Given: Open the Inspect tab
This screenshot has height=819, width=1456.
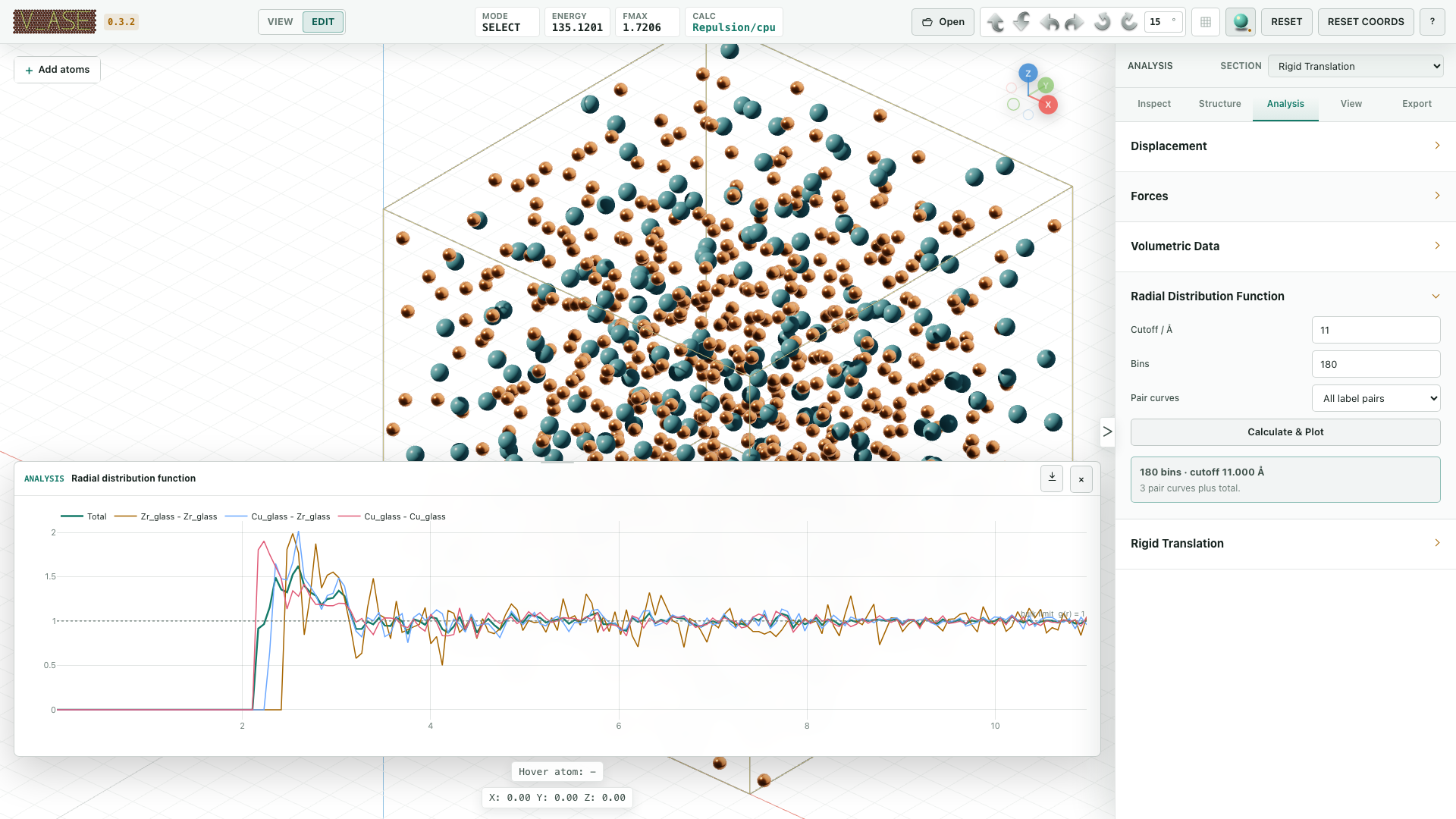Looking at the screenshot, I should coord(1153,104).
